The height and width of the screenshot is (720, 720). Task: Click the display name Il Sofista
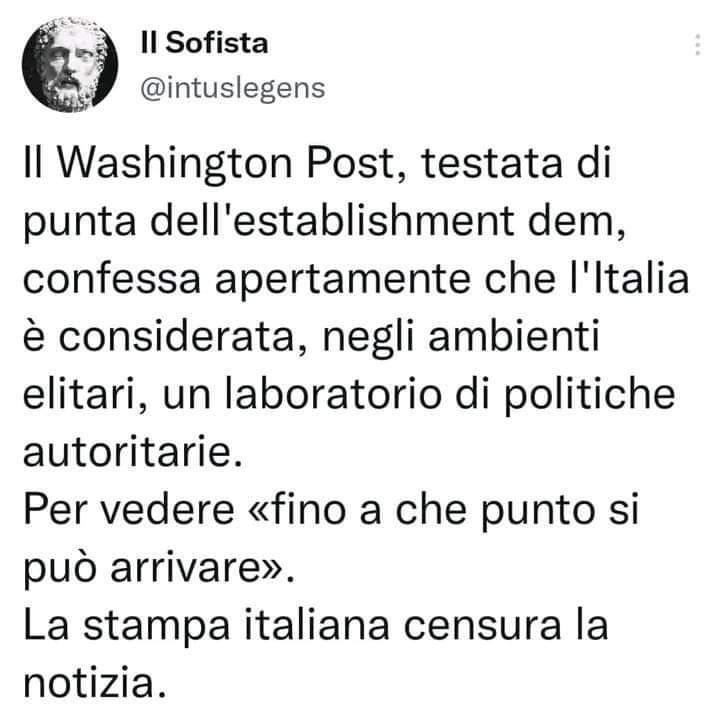204,43
